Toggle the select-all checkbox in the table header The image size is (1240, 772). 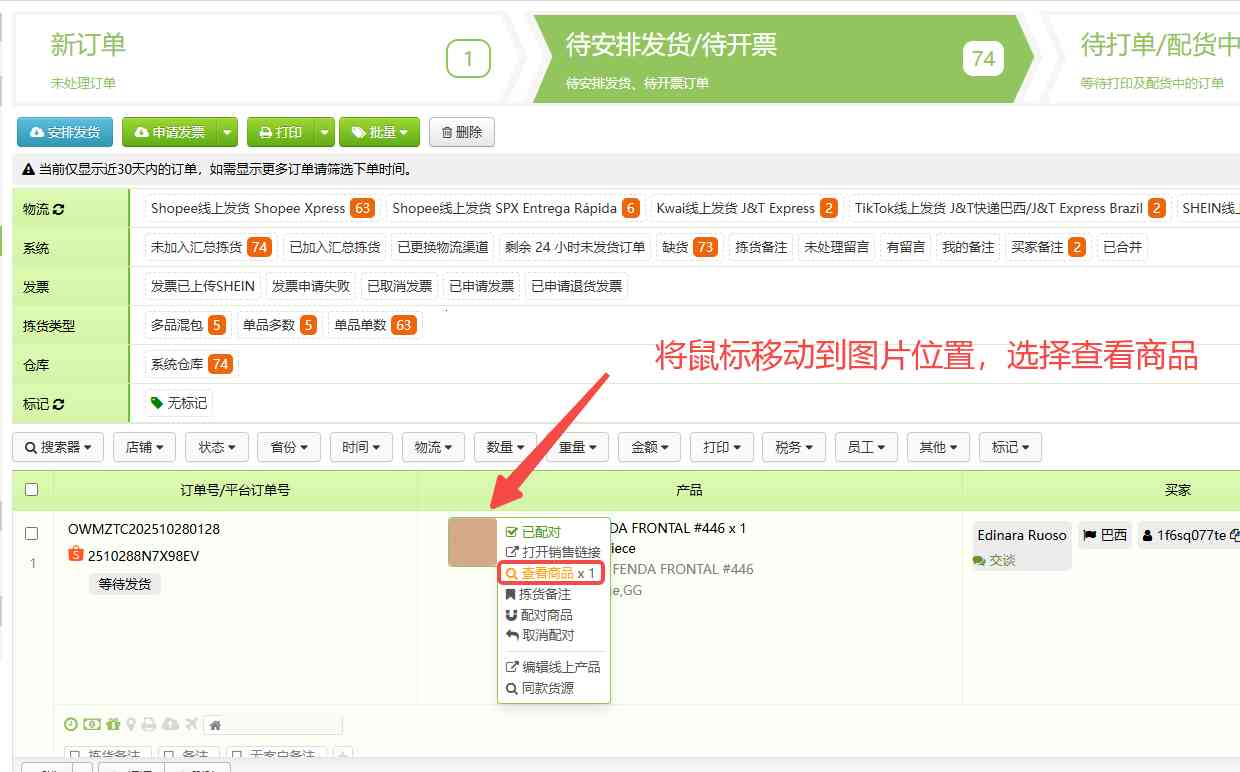[32, 488]
